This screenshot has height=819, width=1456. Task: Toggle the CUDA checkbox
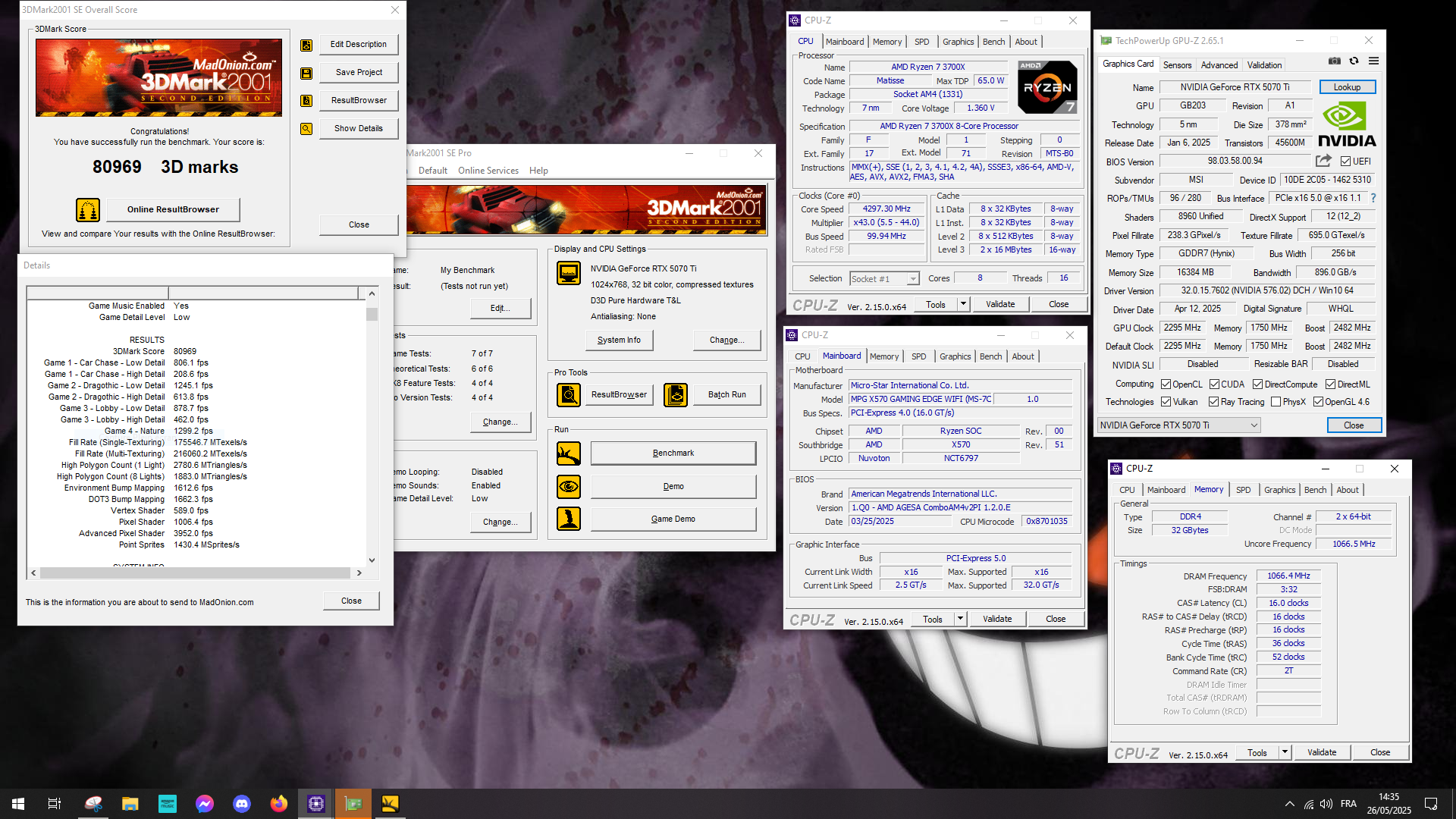coord(1214,384)
